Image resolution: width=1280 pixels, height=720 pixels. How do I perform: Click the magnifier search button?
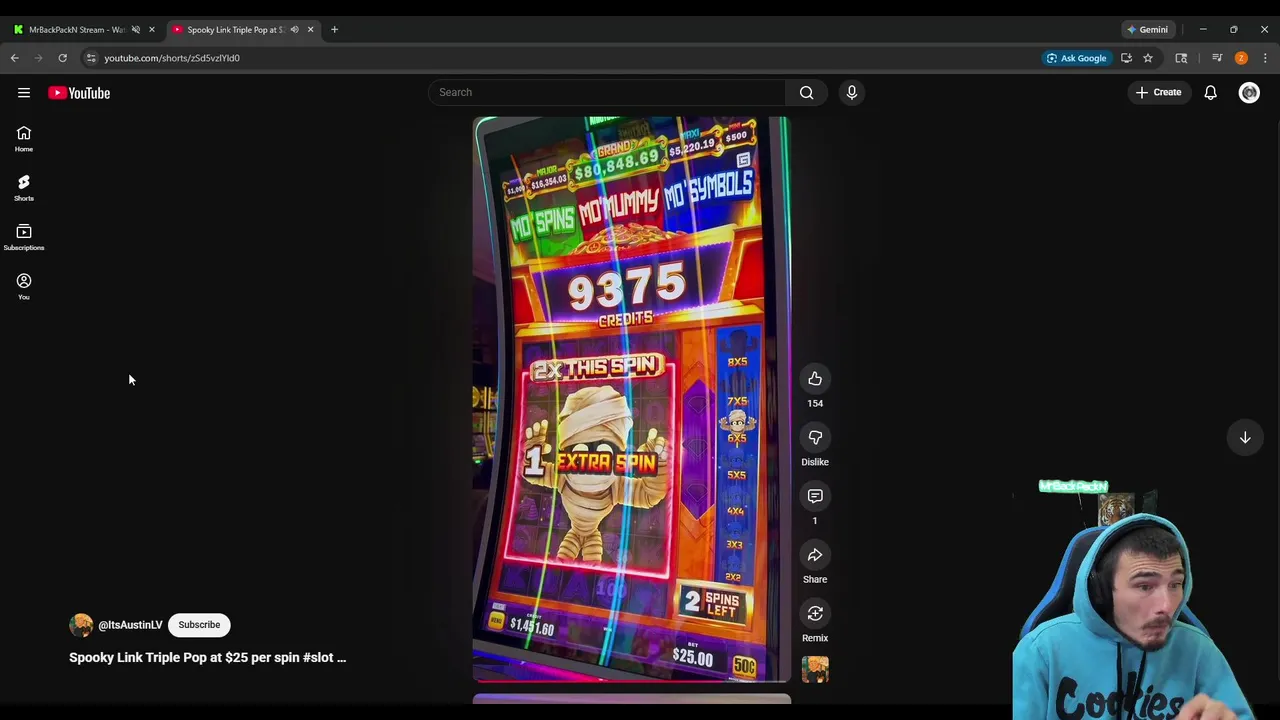tap(806, 92)
